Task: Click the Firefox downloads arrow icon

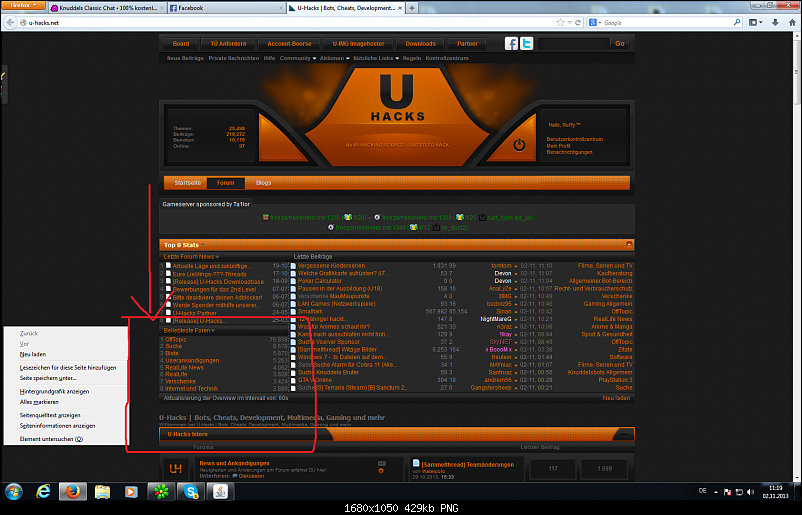Action: click(775, 23)
